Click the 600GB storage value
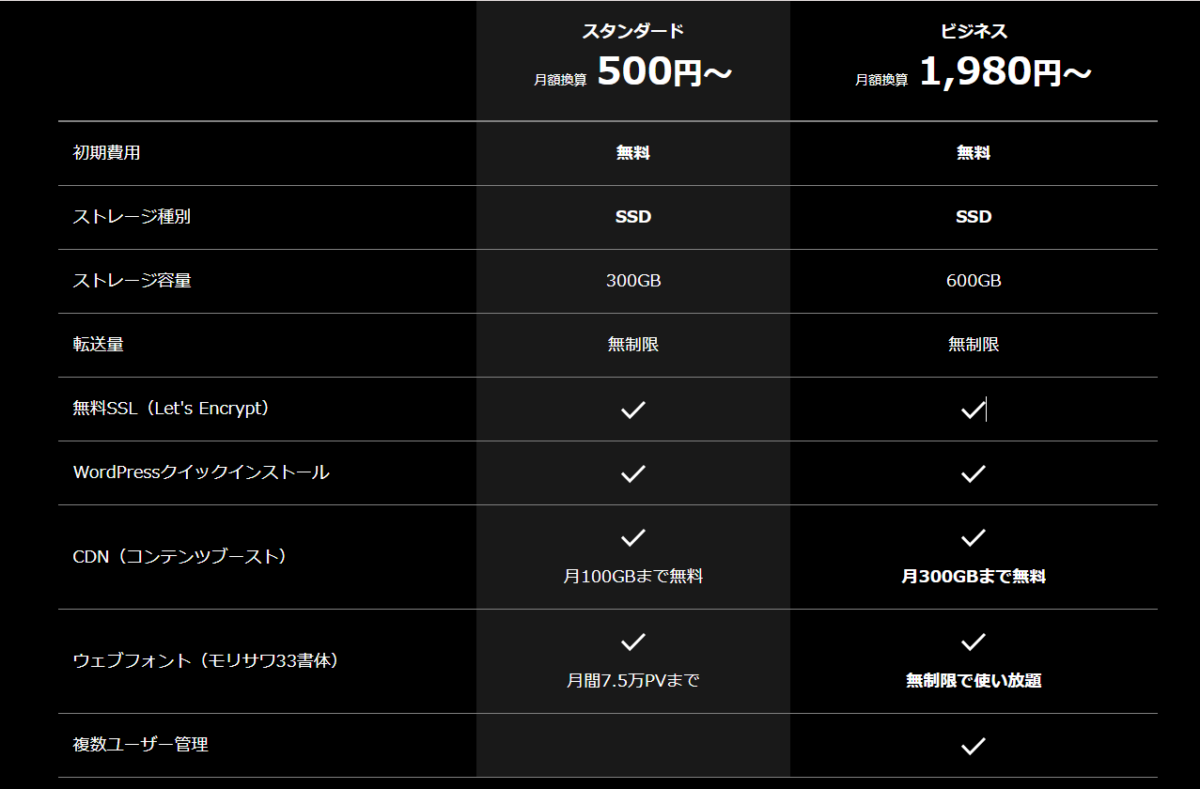The width and height of the screenshot is (1200, 789). point(973,281)
